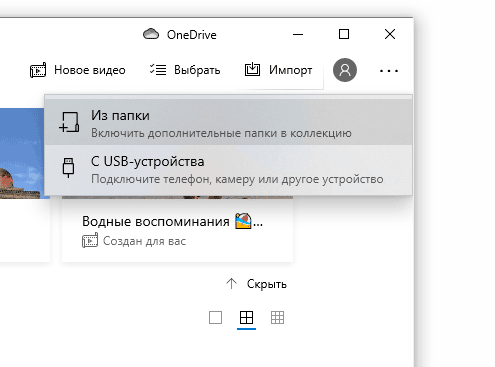Viewport: 495px width, 367px height.
Task: Hide the section with Скрыть
Action: pyautogui.click(x=267, y=284)
